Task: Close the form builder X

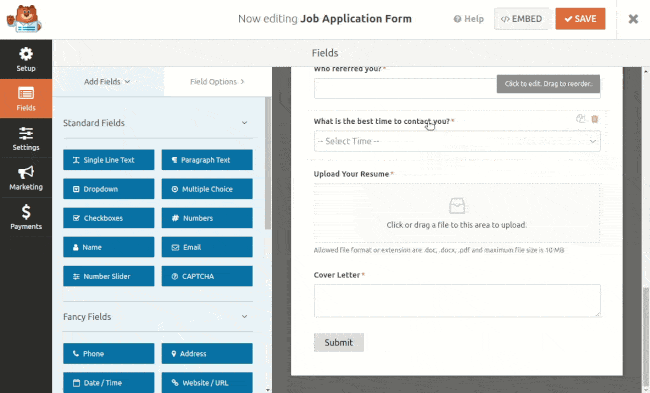Action: pyautogui.click(x=633, y=19)
